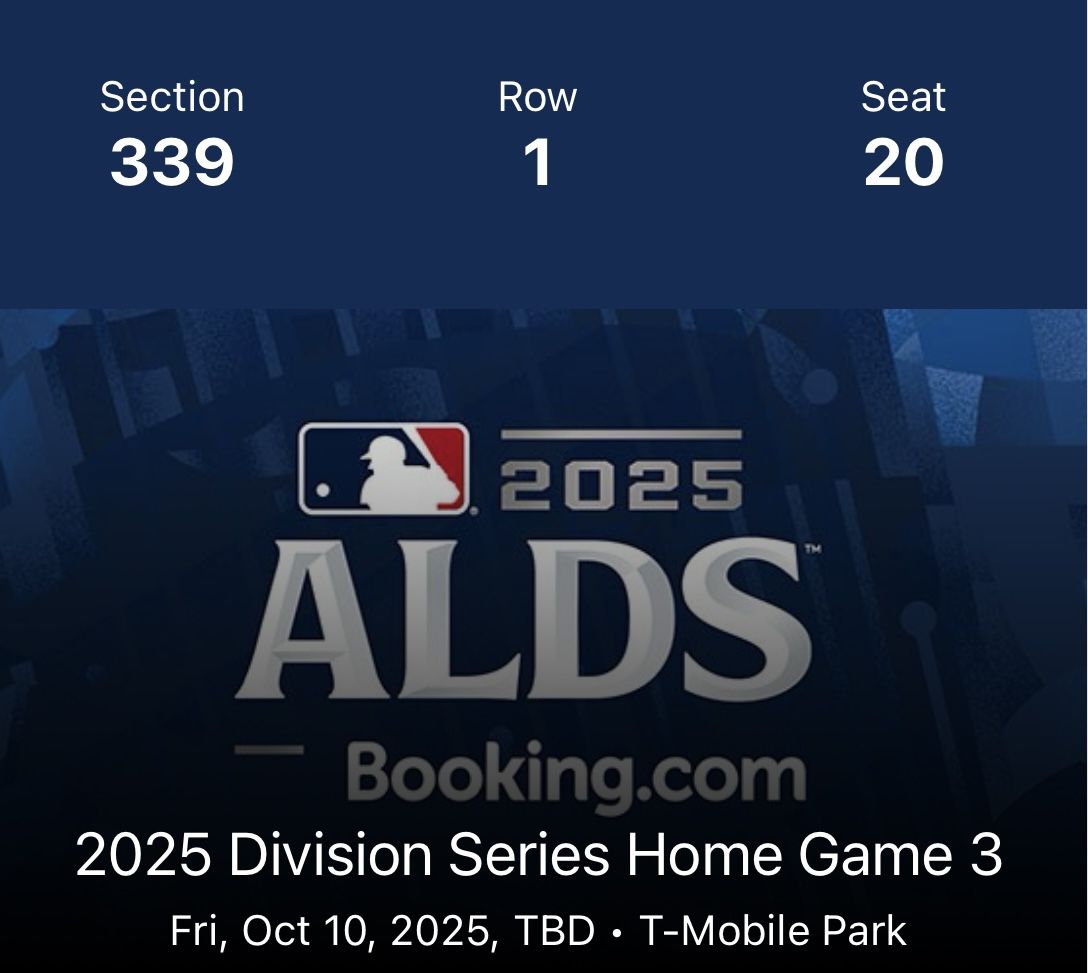Screen dimensions: 1088x973
Task: Tap the TBD game time
Action: tap(554, 931)
